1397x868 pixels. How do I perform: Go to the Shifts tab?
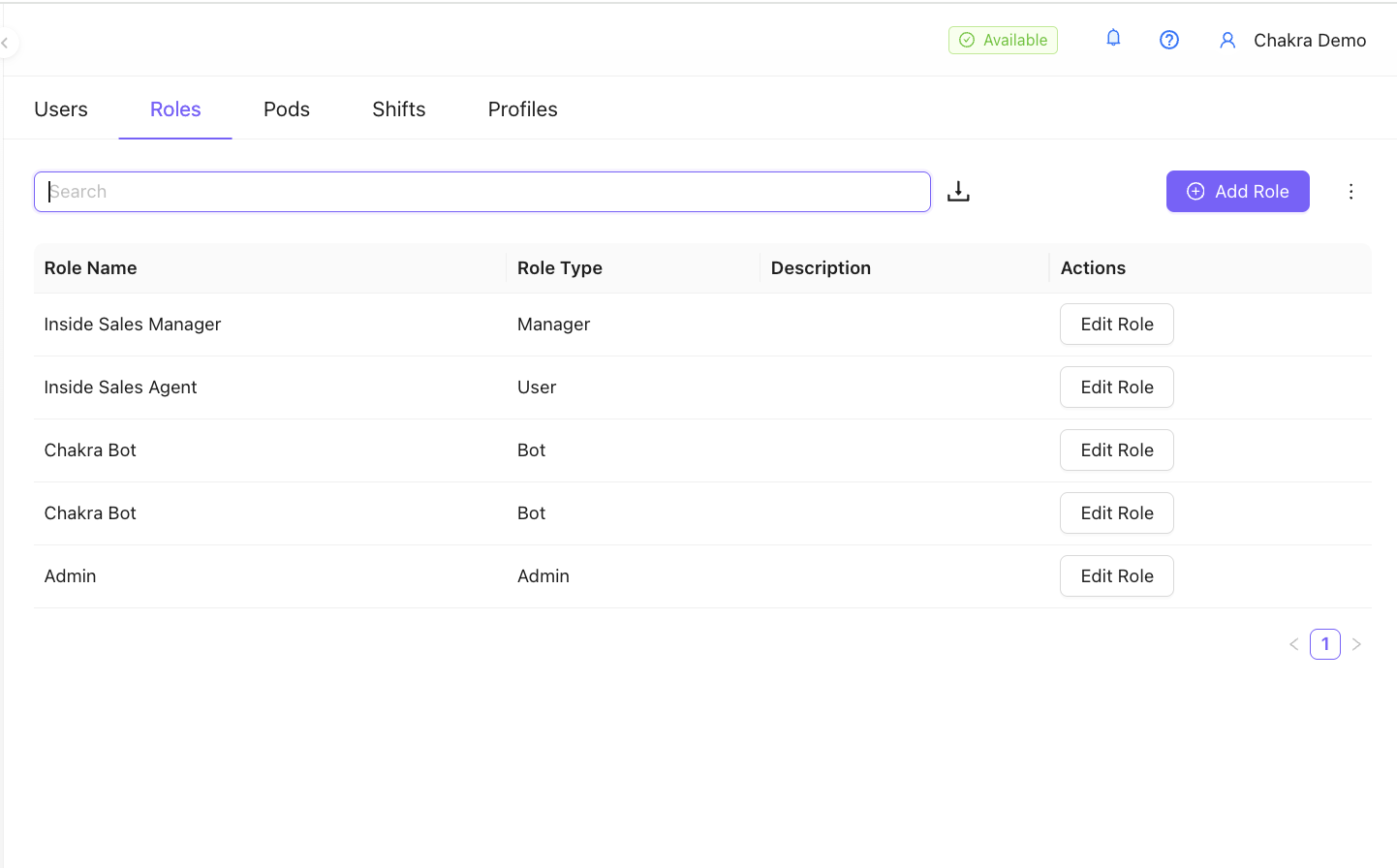pos(399,109)
